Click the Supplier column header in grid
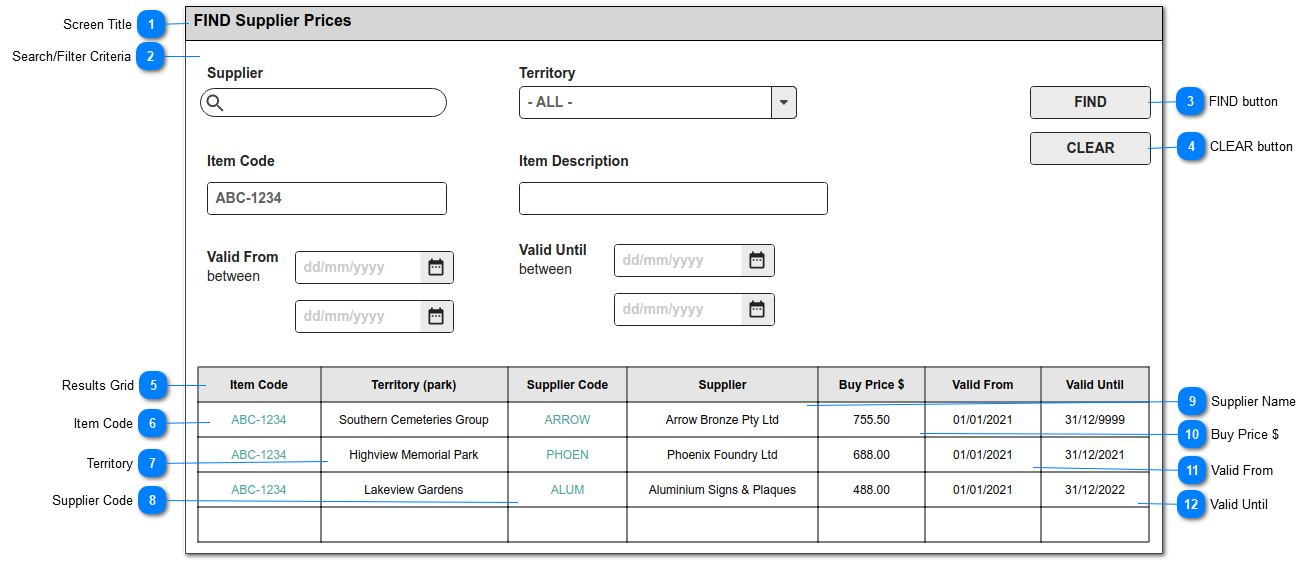 (x=722, y=385)
